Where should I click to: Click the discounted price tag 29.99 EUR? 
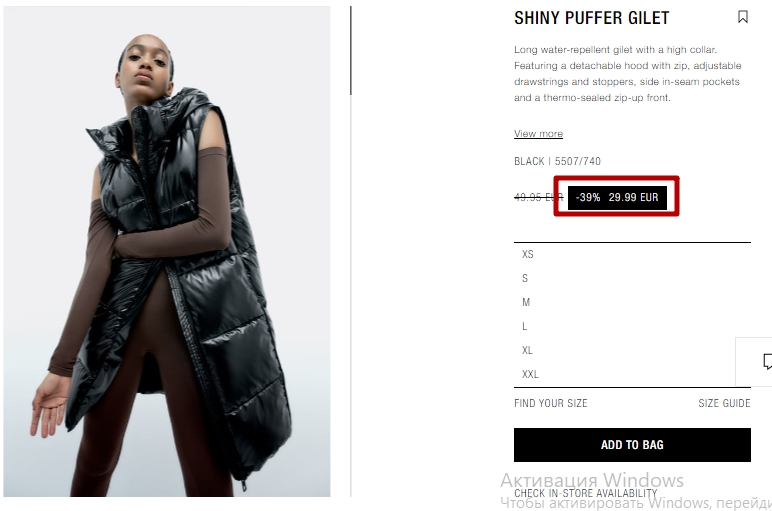click(x=617, y=197)
